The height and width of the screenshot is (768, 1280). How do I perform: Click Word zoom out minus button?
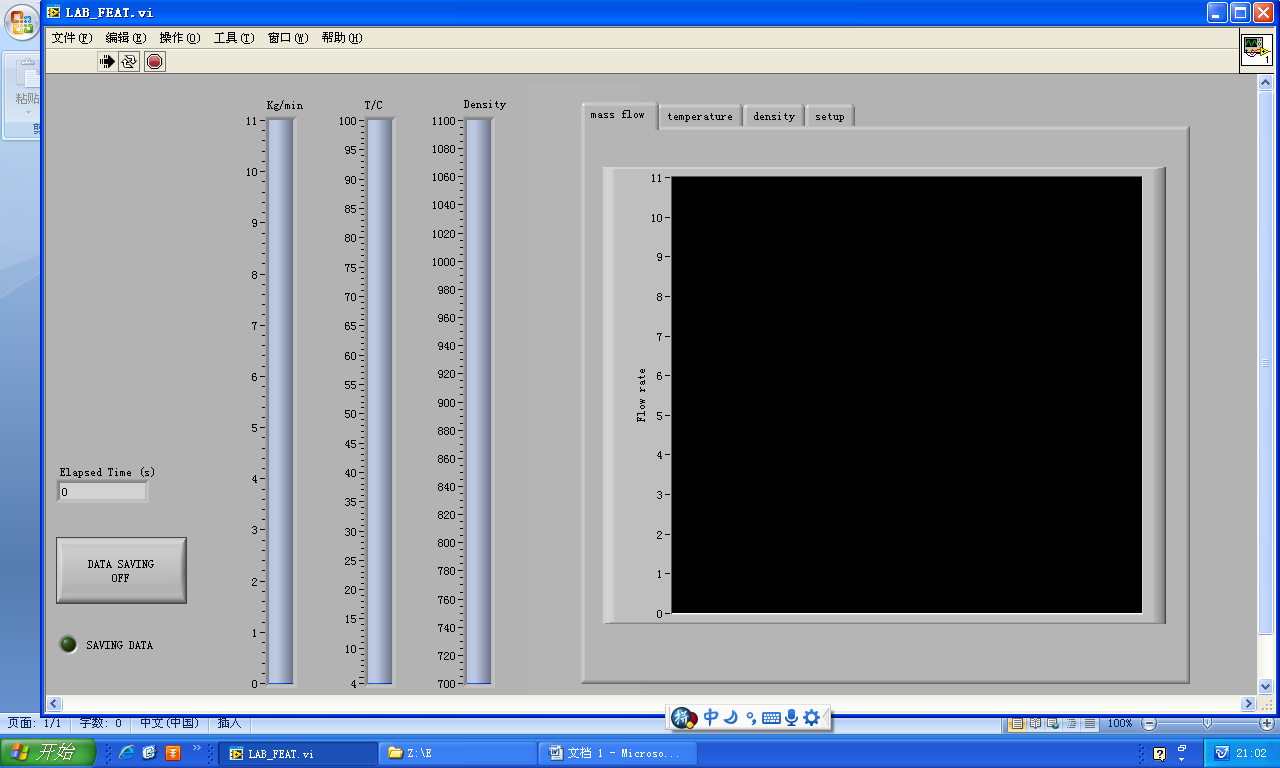click(x=1149, y=723)
